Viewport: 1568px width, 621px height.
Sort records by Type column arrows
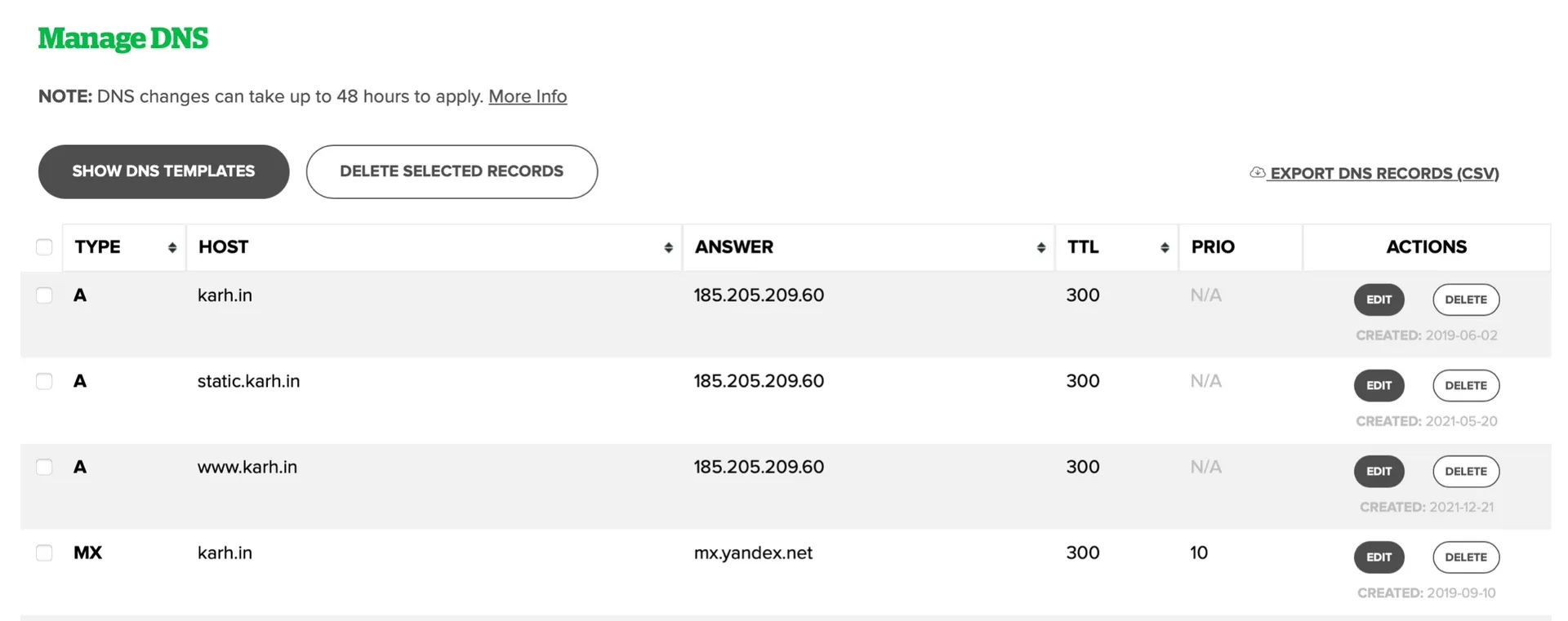172,247
